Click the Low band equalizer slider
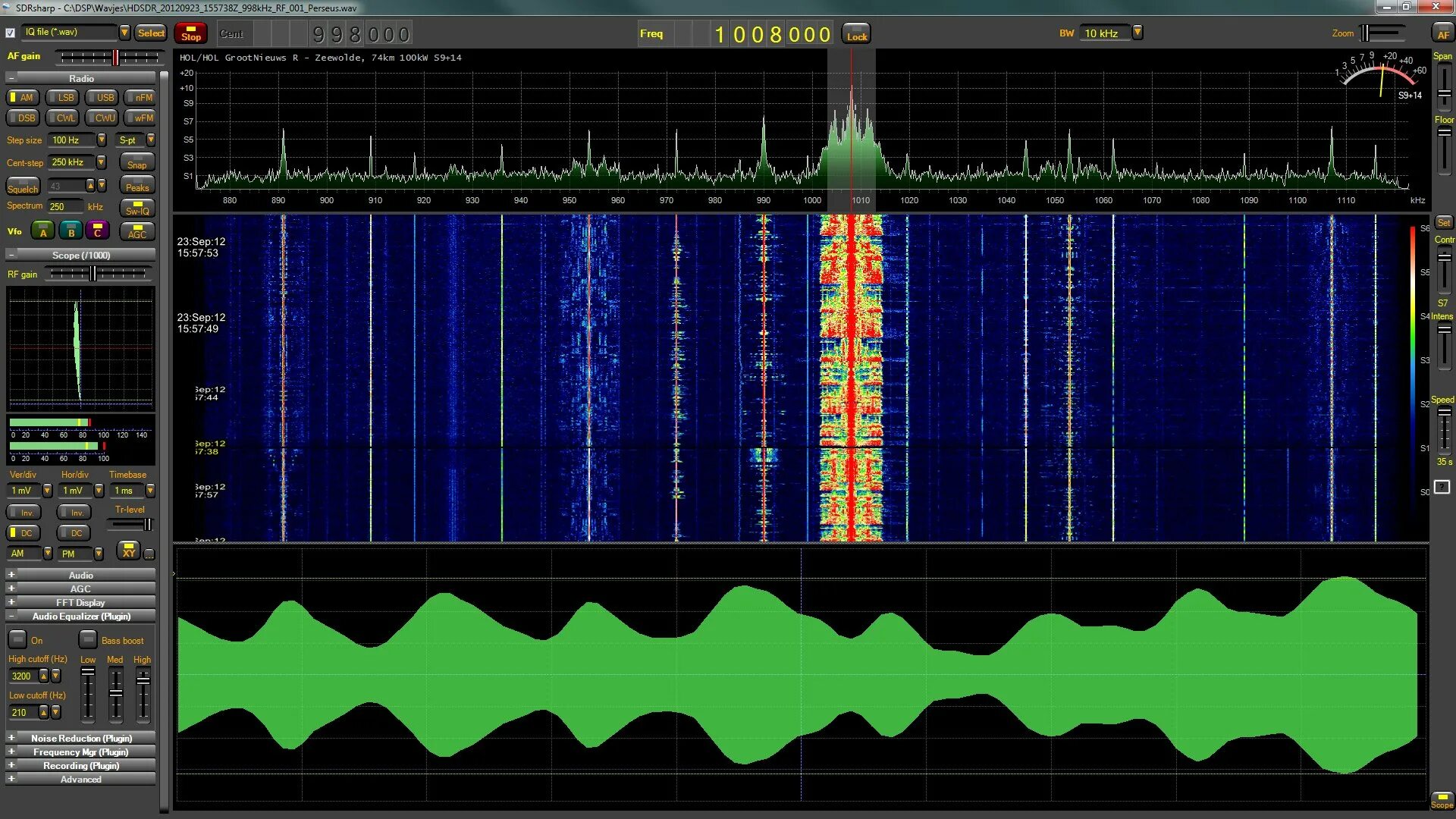The image size is (1456, 819). 88,694
